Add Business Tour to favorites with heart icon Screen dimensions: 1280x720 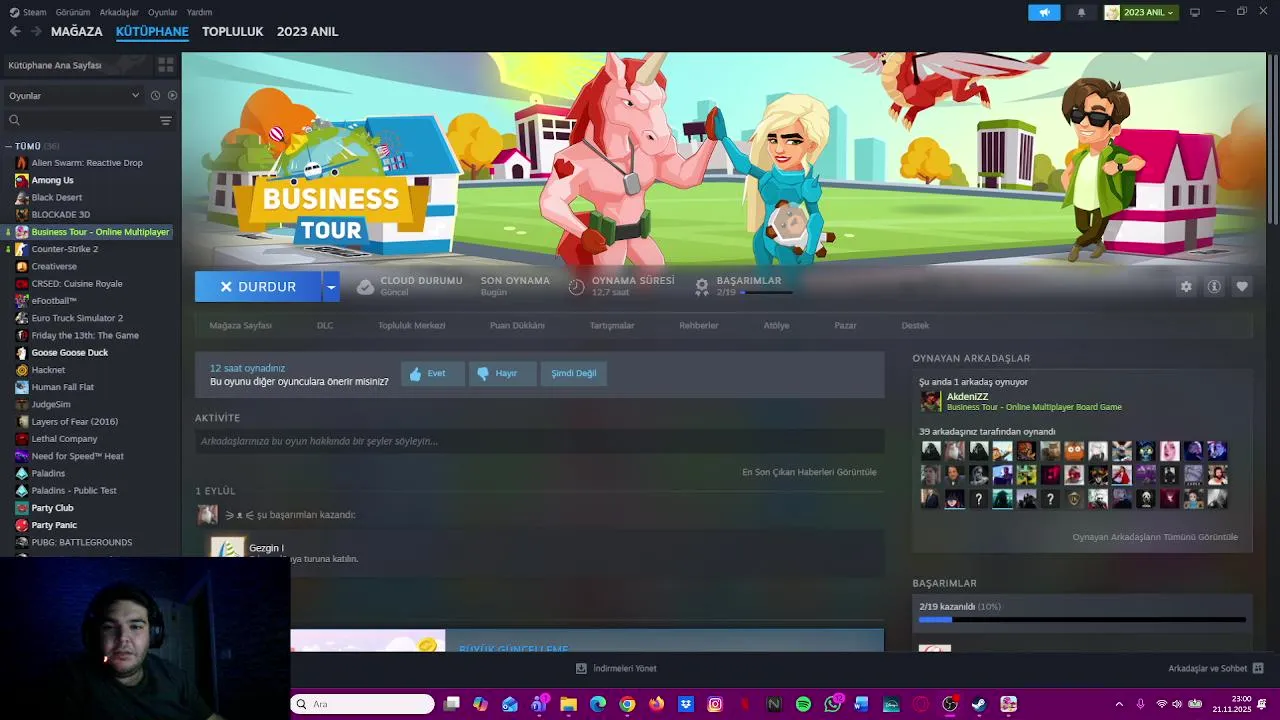coord(1242,287)
